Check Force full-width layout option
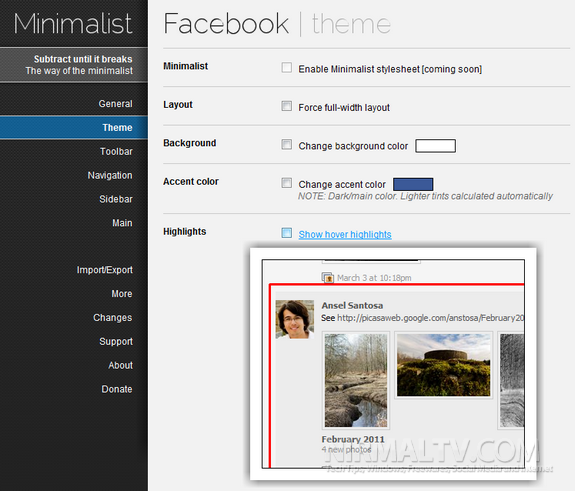This screenshot has width=575, height=491. coord(286,106)
